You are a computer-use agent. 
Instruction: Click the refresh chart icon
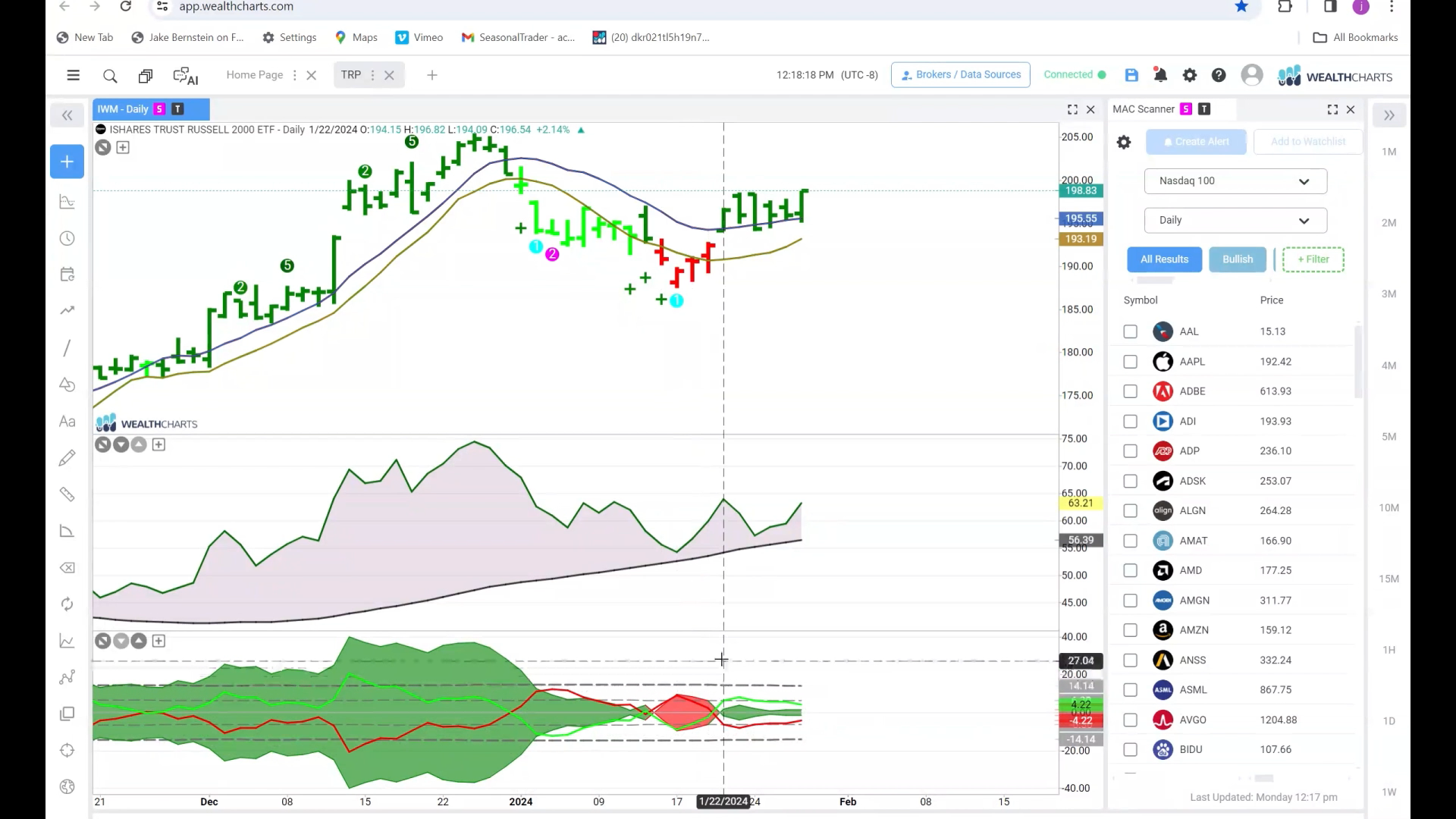(67, 604)
